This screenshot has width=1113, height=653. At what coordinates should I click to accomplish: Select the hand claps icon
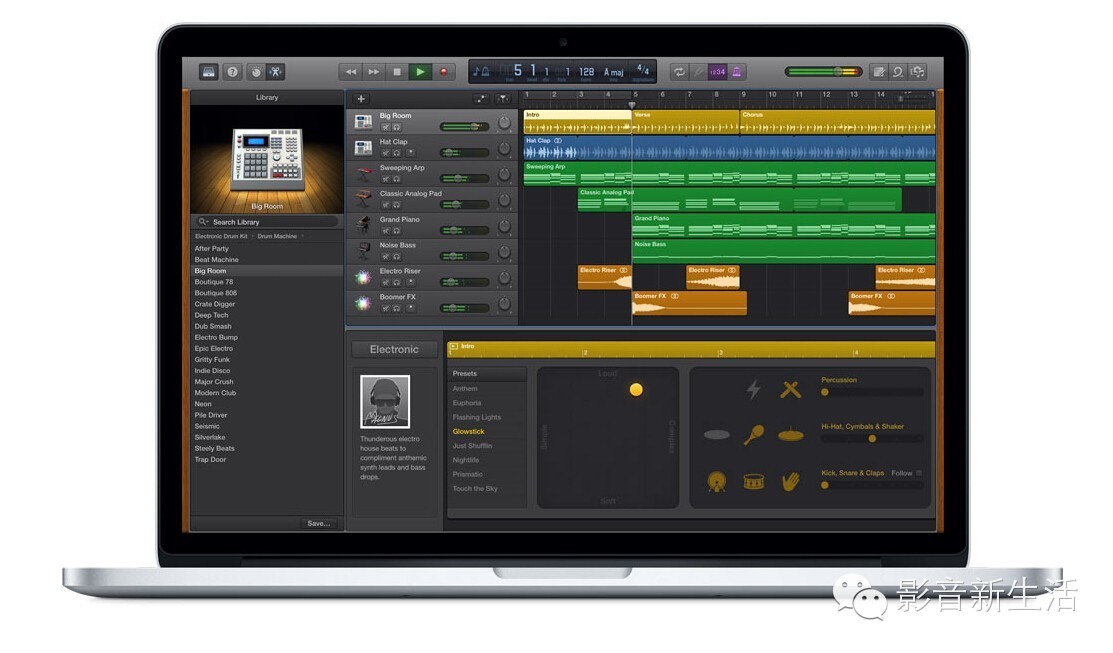pyautogui.click(x=790, y=482)
